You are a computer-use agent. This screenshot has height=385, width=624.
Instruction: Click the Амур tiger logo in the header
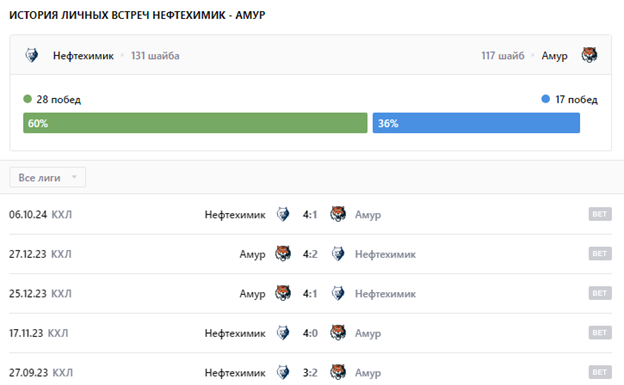[589, 55]
